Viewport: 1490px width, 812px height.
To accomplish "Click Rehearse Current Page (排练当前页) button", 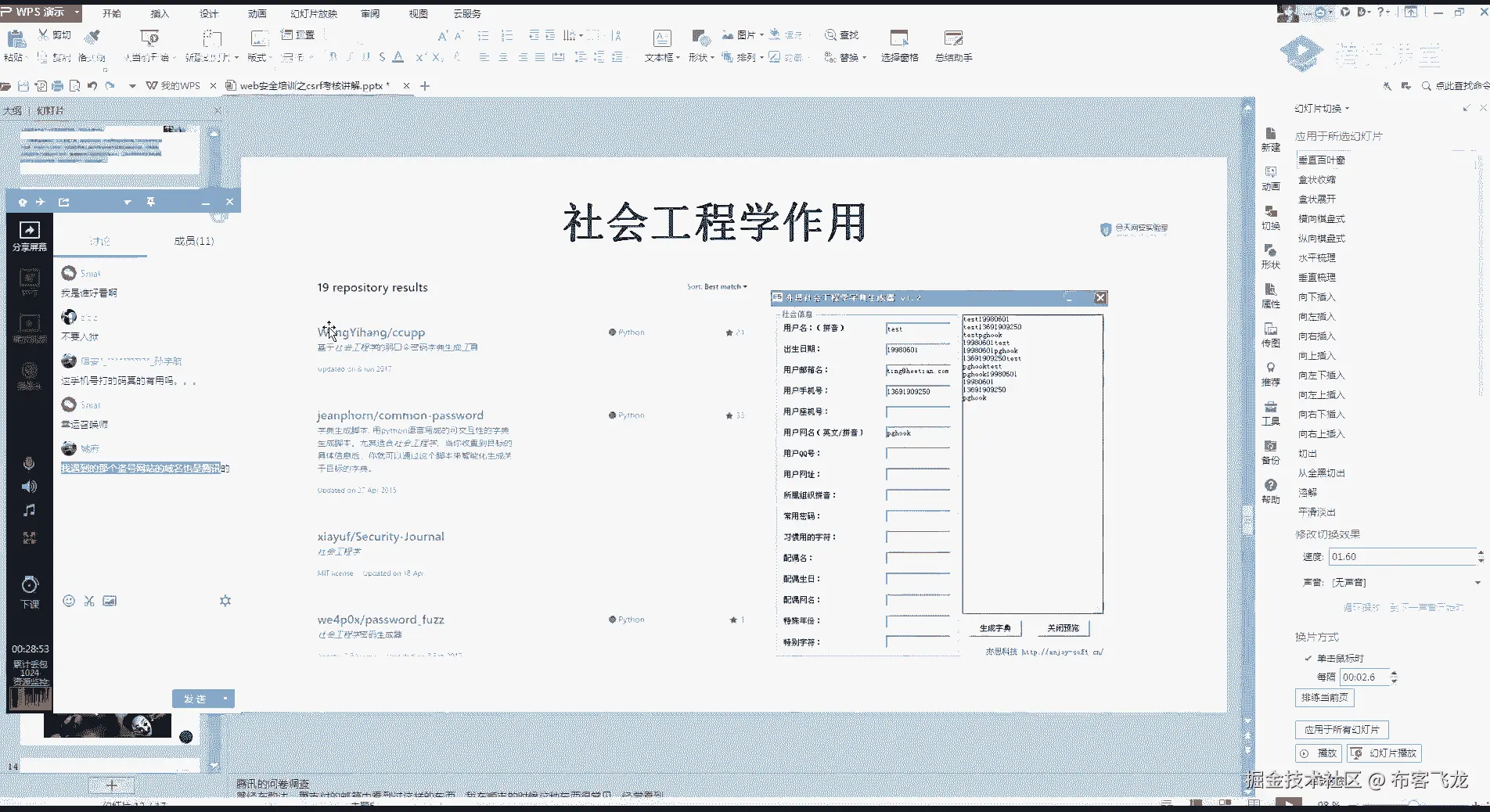I will pos(1324,697).
